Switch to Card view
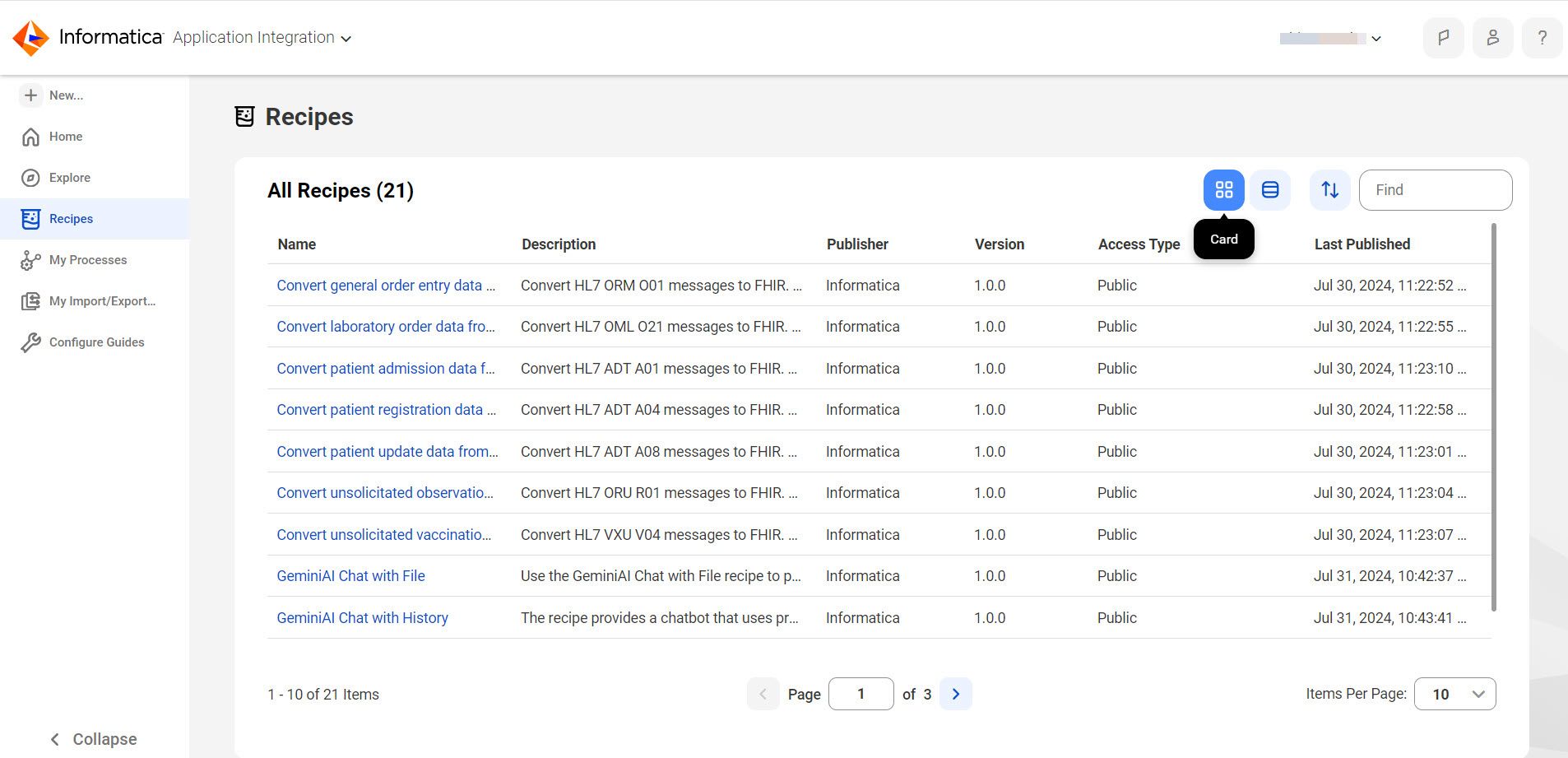Image resolution: width=1568 pixels, height=758 pixels. [1223, 190]
